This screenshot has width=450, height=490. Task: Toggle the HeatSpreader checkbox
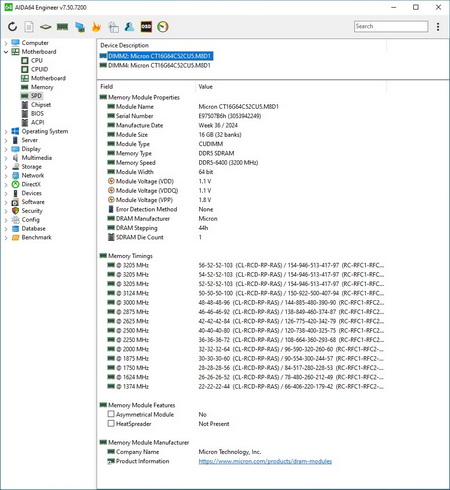[x=111, y=423]
